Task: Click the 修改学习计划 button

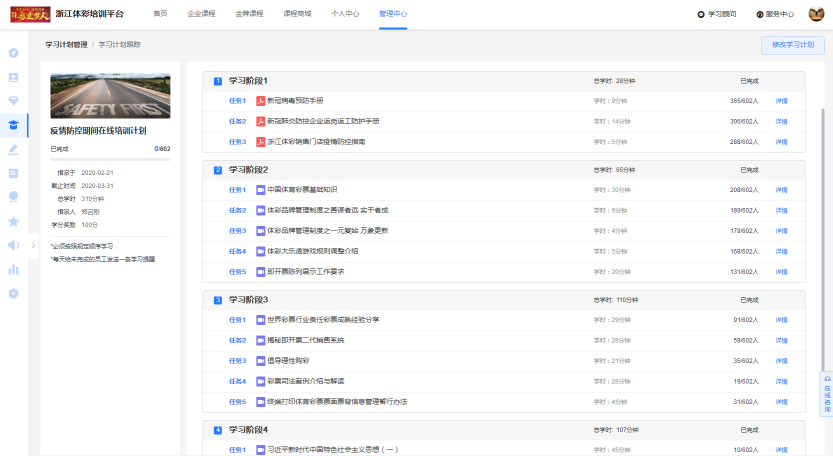Action: pos(793,45)
